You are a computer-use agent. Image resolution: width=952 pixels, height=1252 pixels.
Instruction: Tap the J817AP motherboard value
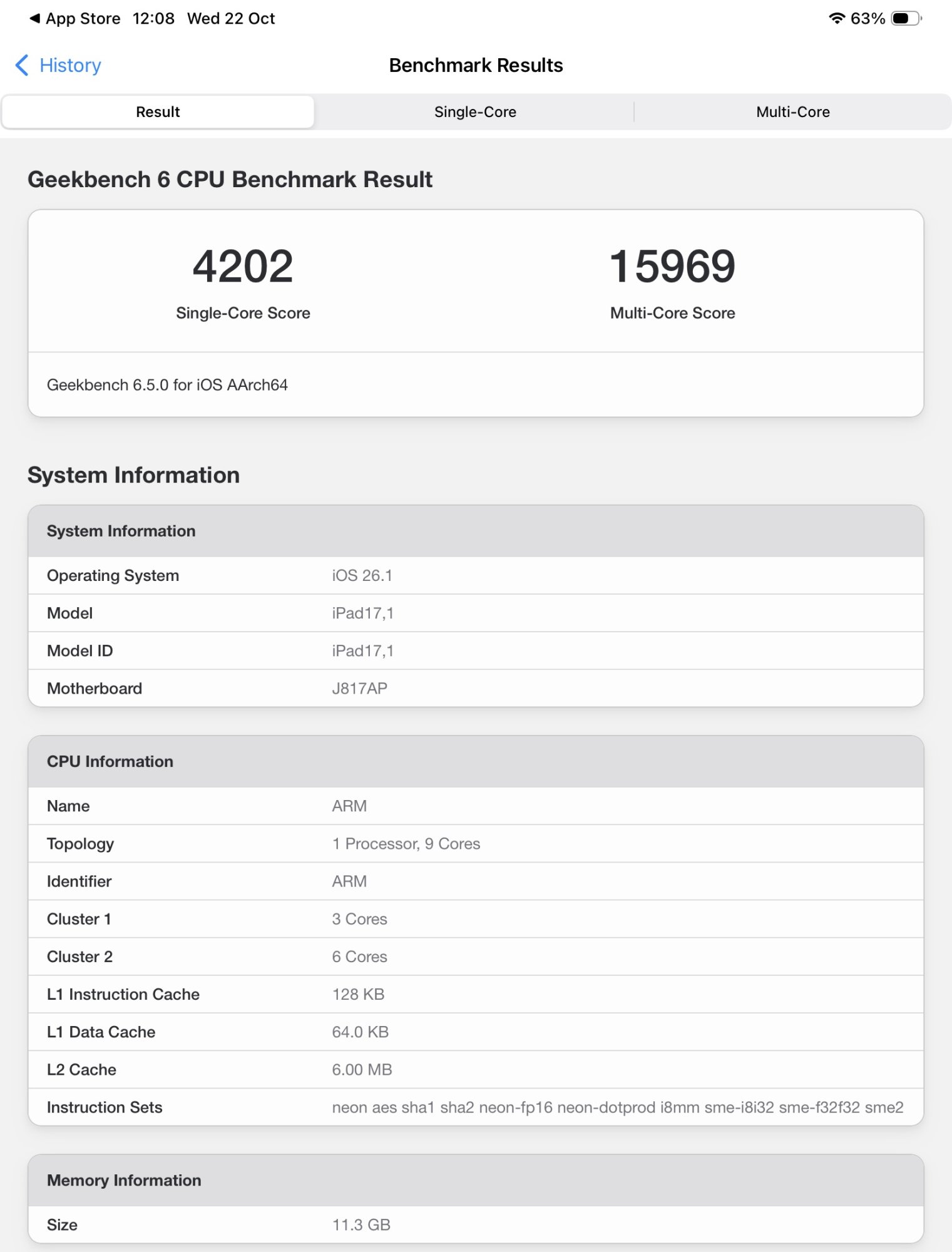[x=359, y=688]
